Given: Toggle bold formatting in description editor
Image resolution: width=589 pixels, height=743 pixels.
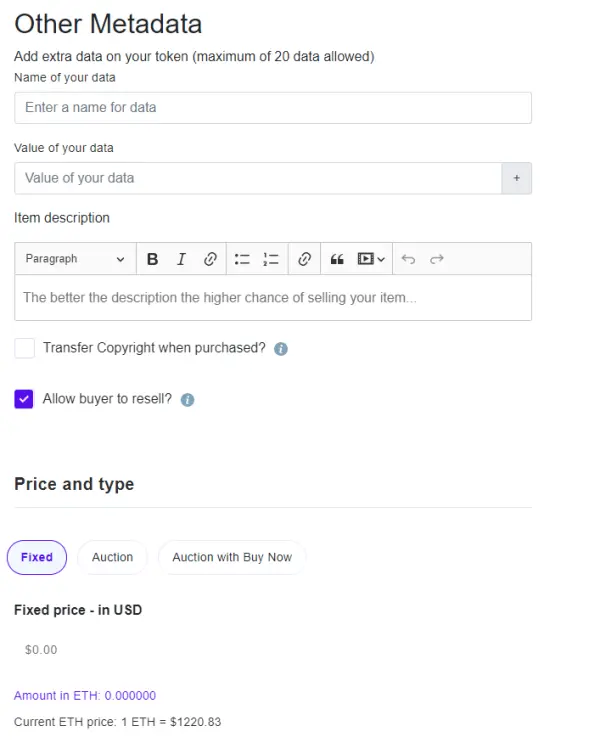Looking at the screenshot, I should click(x=152, y=259).
